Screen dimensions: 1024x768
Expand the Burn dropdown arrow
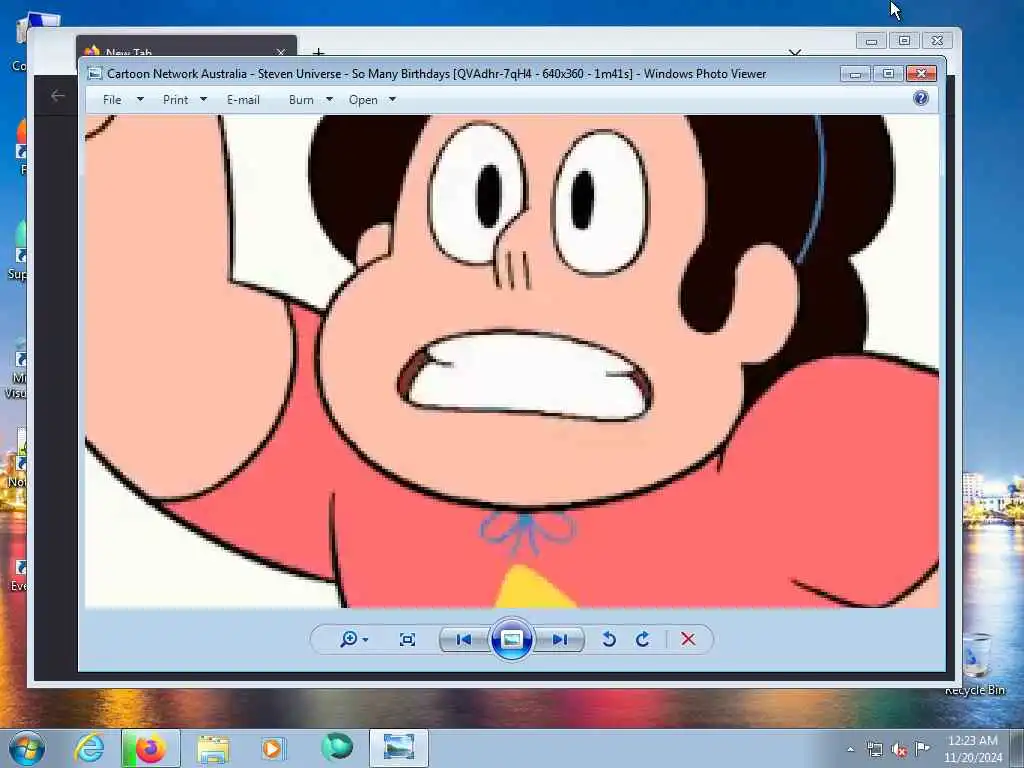329,100
